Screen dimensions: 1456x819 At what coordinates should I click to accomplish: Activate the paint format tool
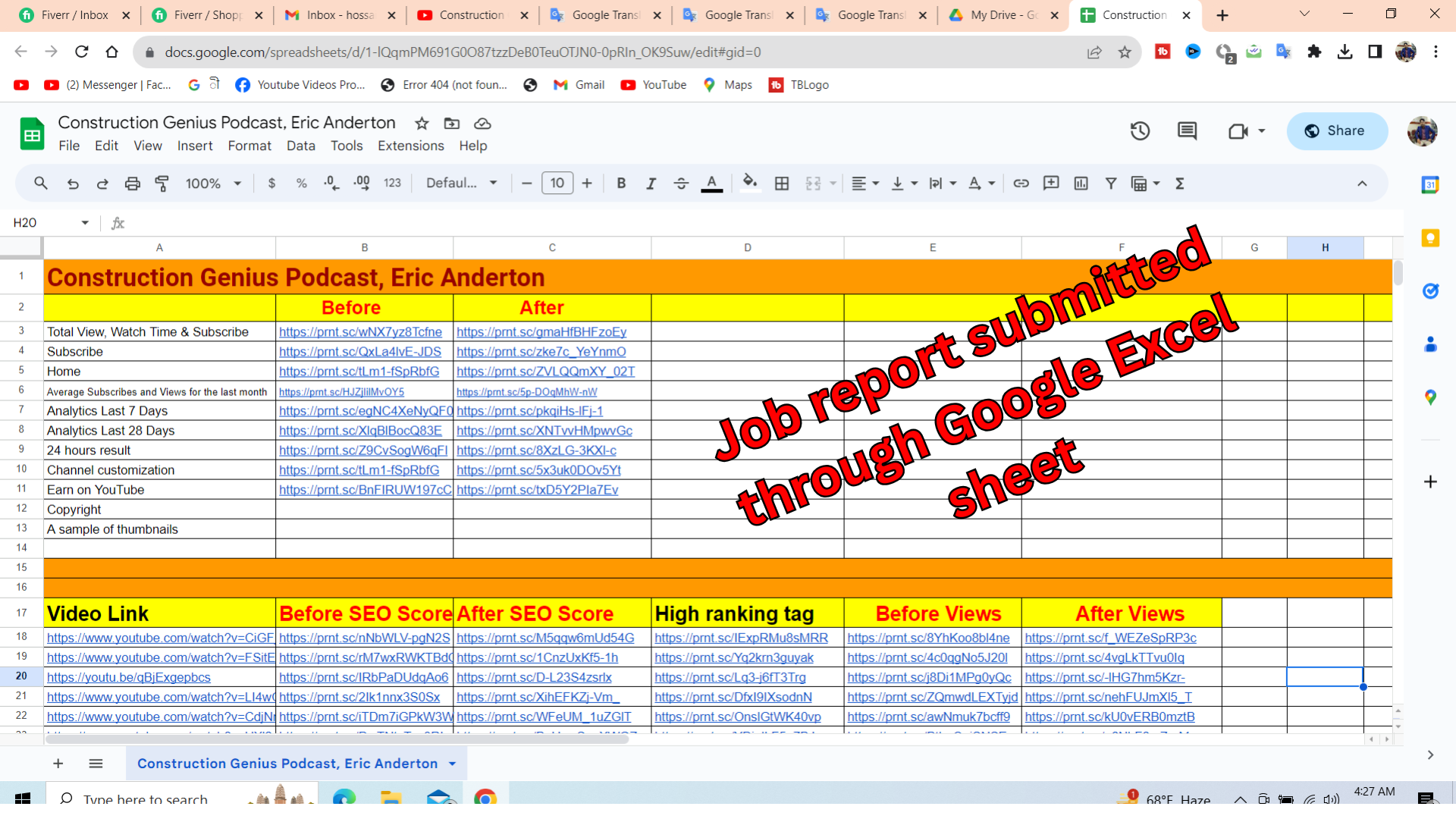pos(162,184)
